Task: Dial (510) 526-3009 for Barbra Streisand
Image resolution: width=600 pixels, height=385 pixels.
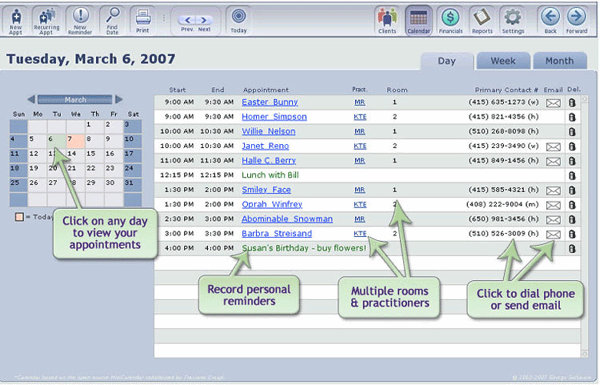Action: coord(503,233)
